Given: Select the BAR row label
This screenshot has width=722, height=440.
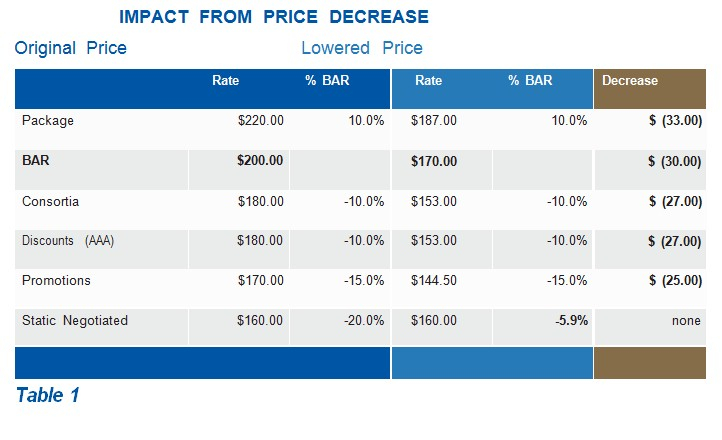Looking at the screenshot, I should tap(36, 161).
